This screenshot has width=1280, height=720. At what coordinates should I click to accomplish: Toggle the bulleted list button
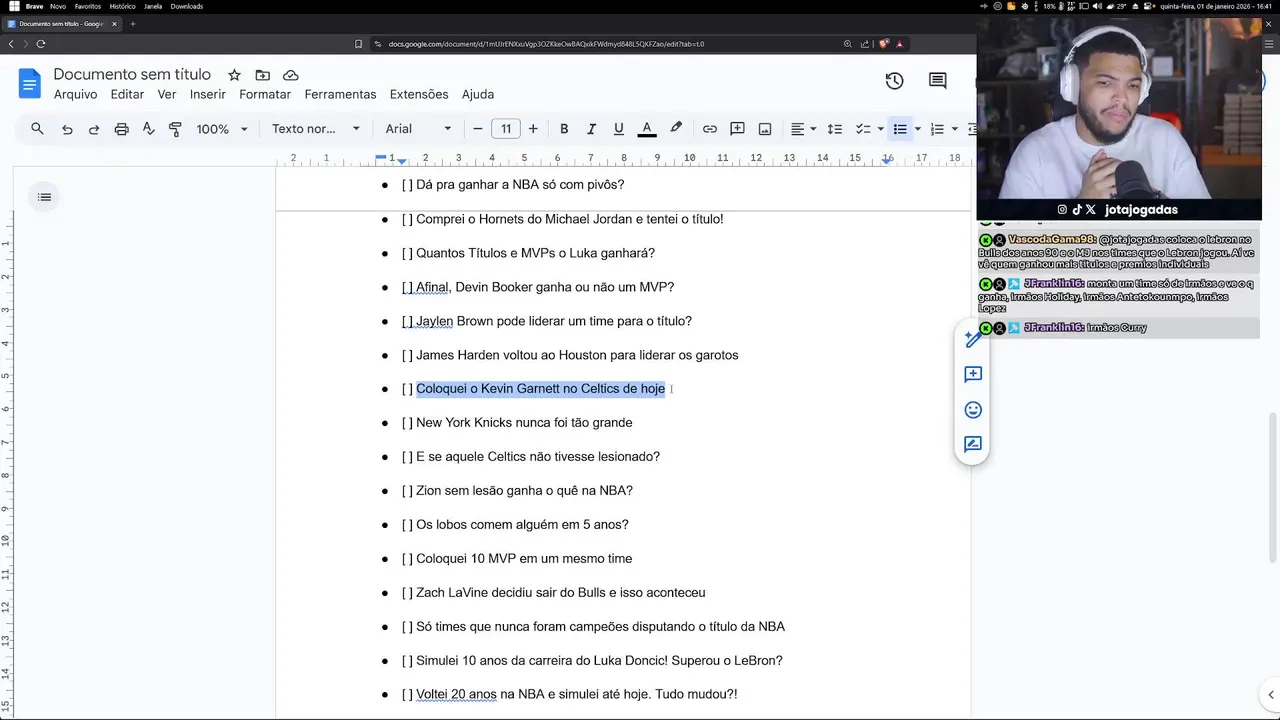click(900, 129)
